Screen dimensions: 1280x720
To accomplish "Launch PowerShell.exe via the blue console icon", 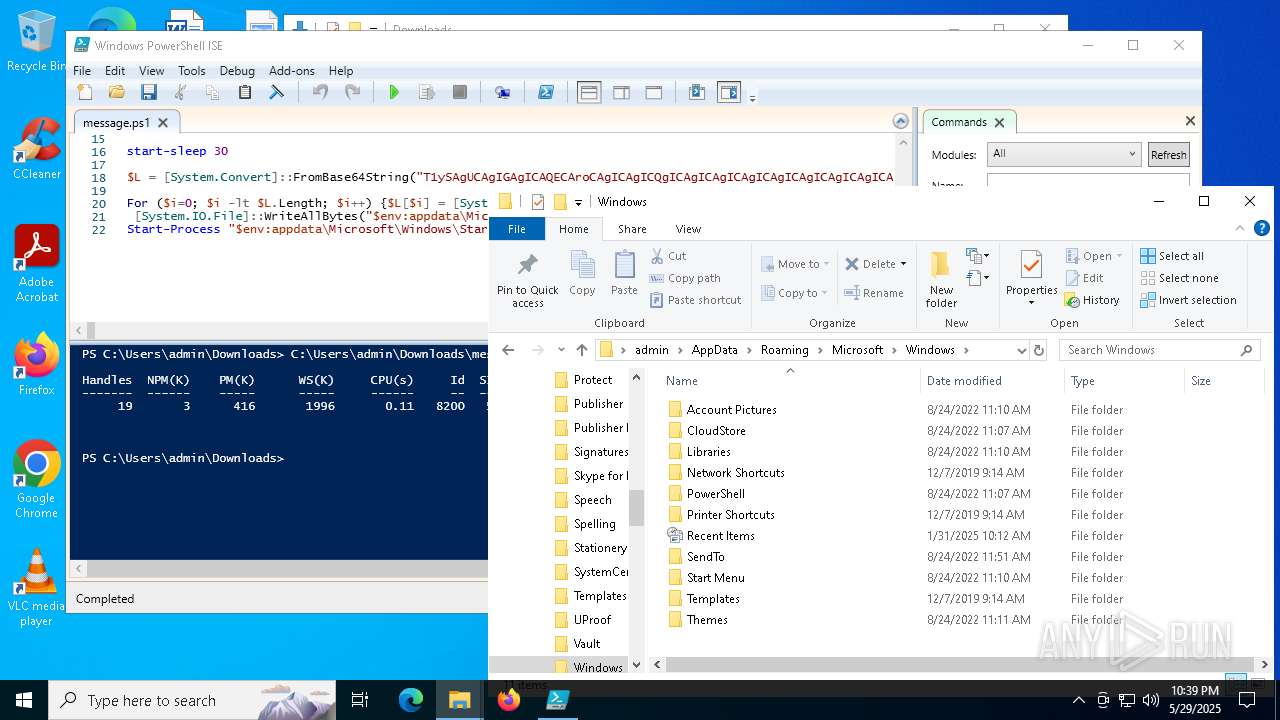I will coord(546,92).
